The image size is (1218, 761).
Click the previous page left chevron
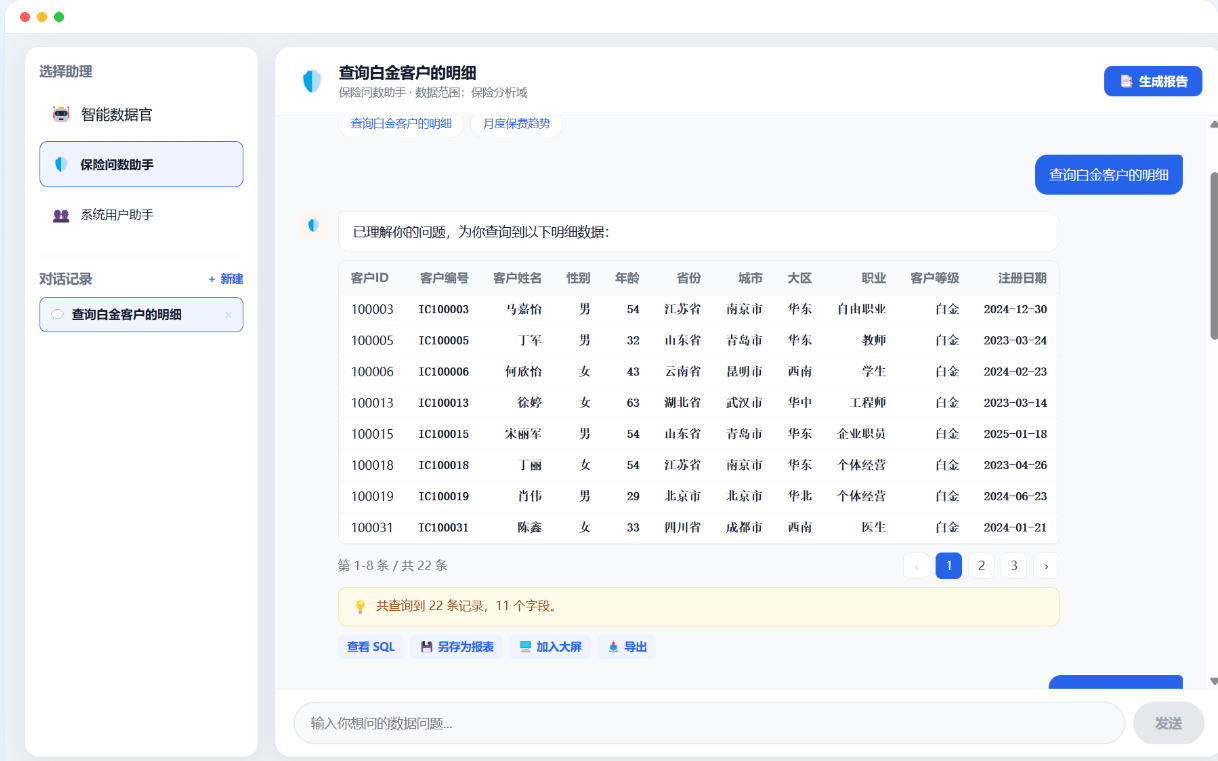pos(916,566)
